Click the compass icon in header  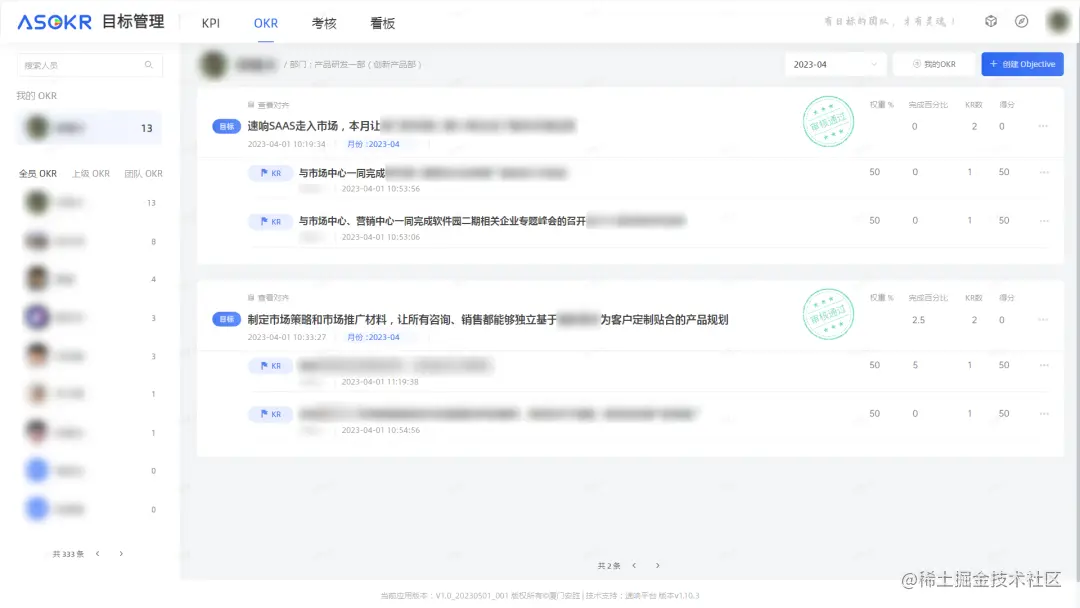[x=1021, y=21]
